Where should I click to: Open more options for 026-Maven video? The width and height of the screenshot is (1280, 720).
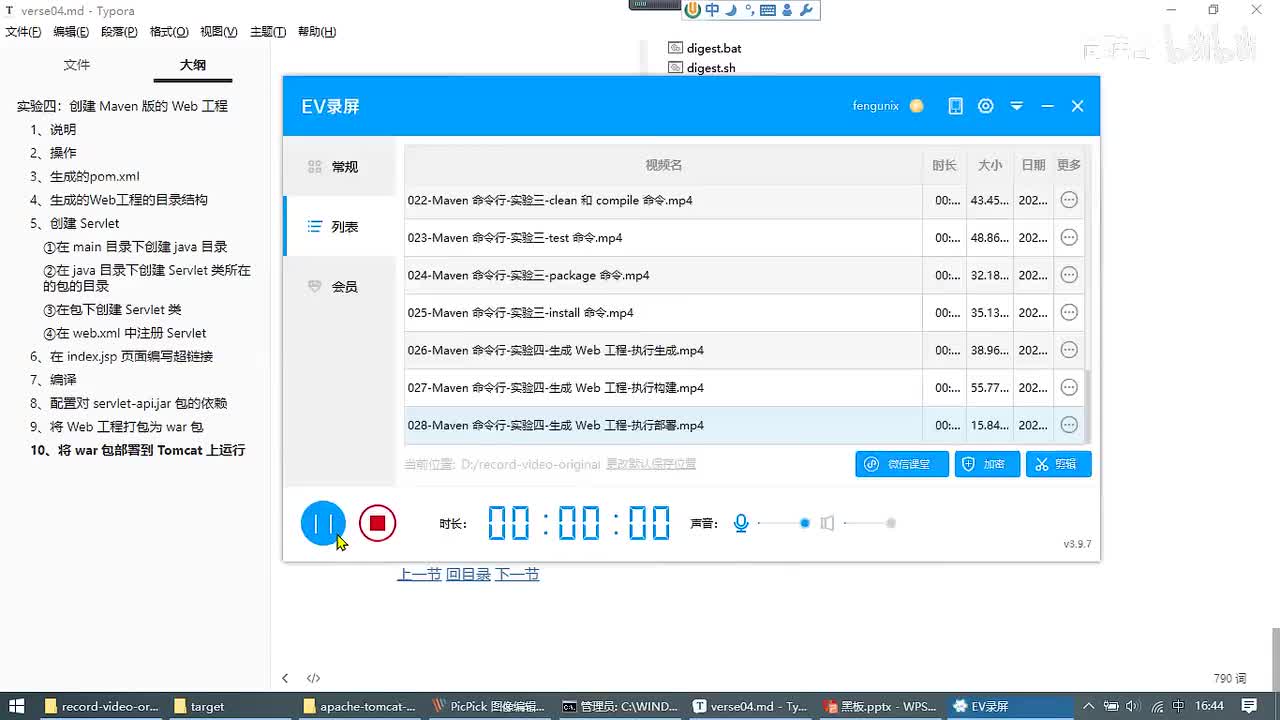1069,350
